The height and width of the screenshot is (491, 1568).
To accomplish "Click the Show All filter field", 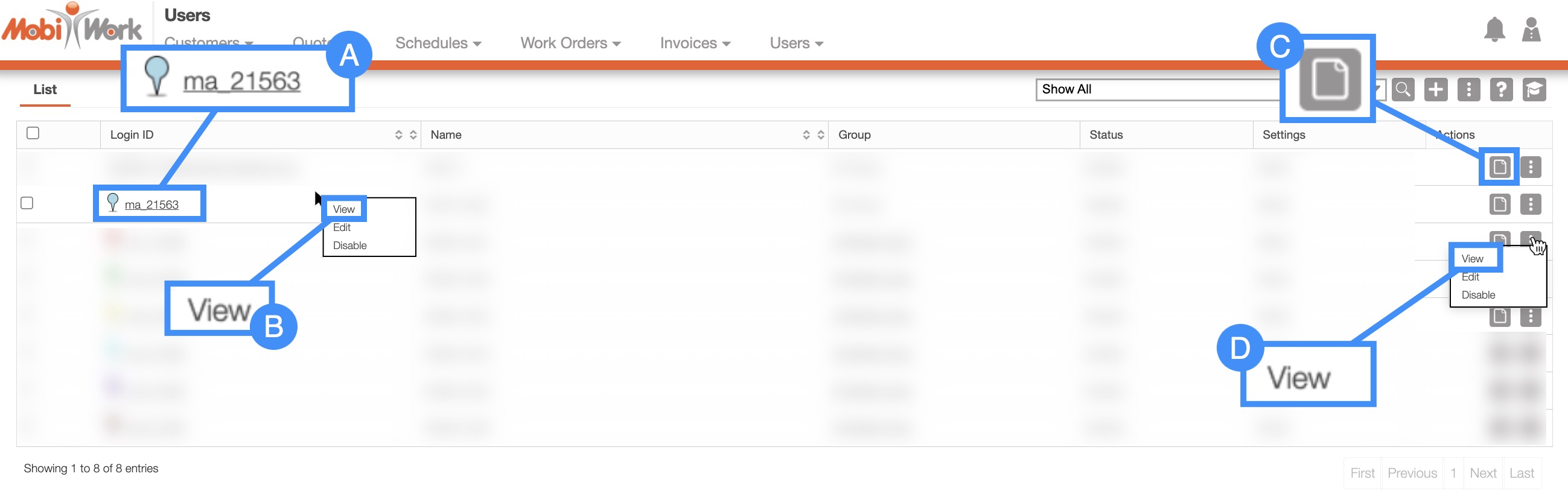I will coord(1156,89).
